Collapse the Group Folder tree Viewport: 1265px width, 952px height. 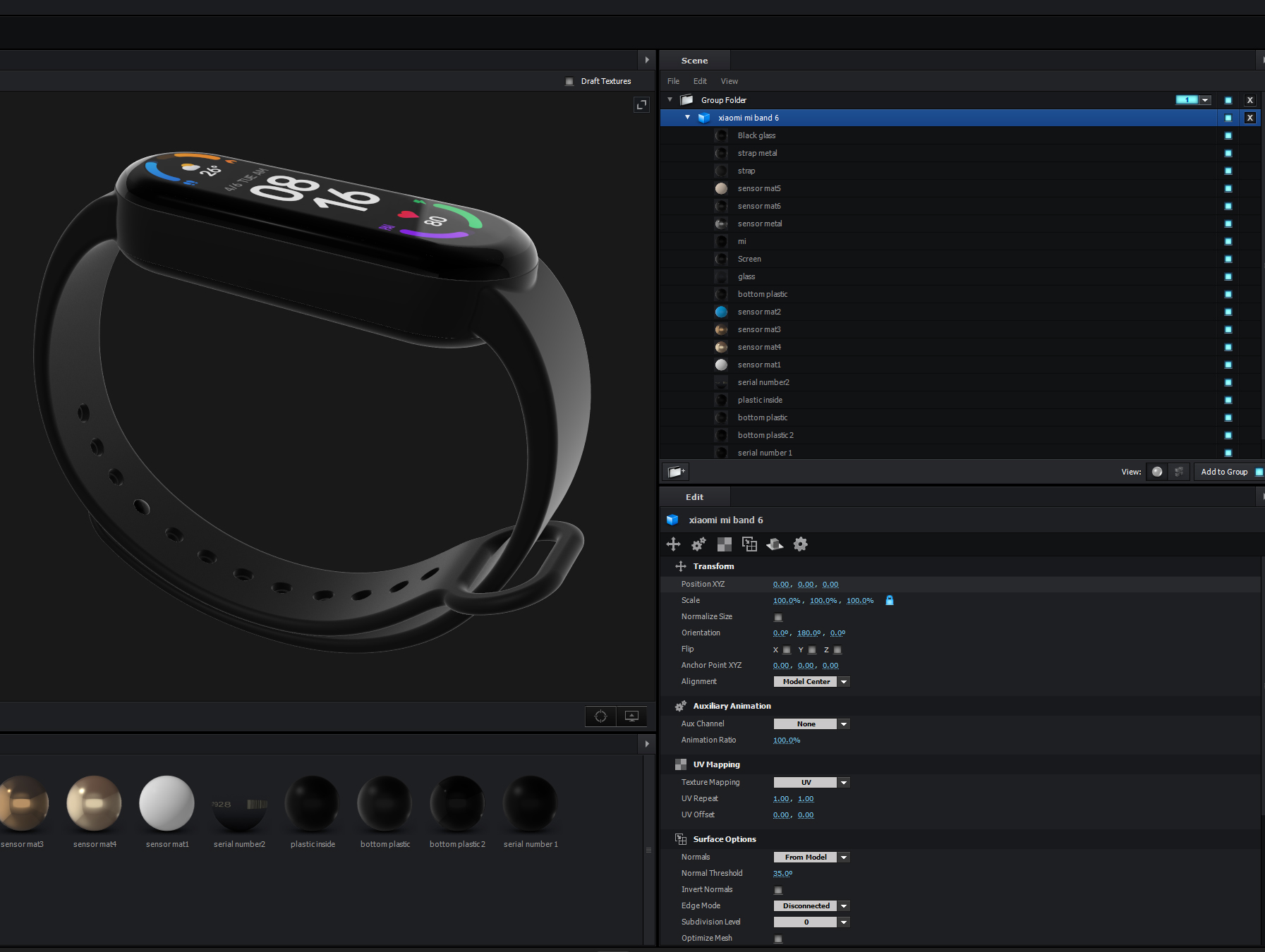click(x=670, y=99)
